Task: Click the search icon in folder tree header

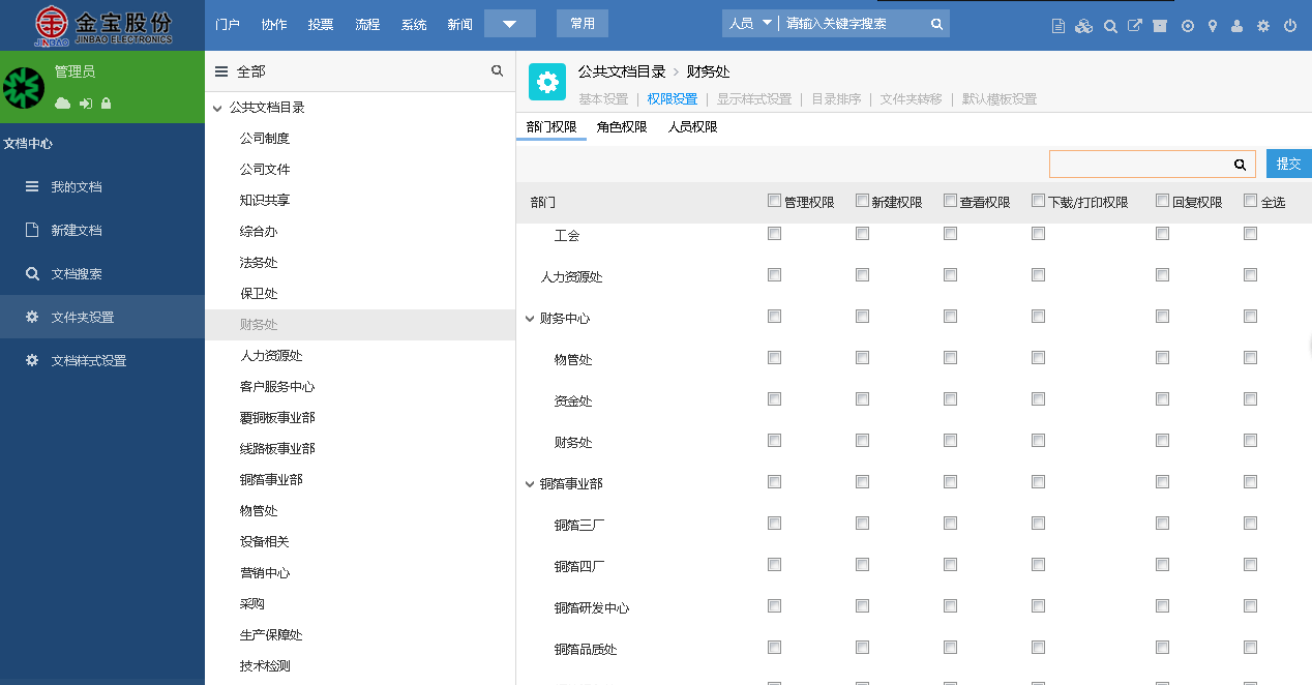Action: [497, 71]
